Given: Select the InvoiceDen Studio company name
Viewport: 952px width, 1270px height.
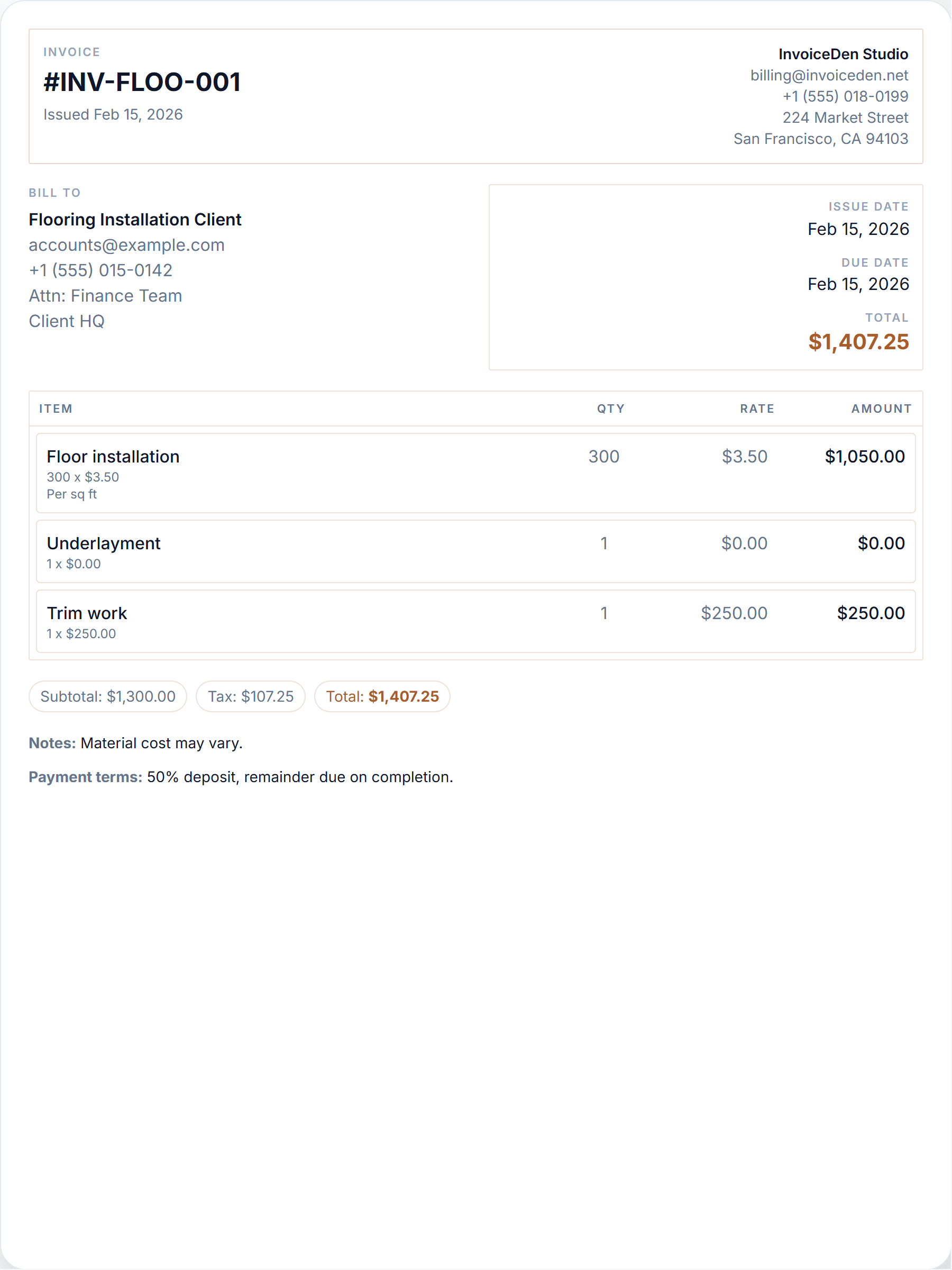Looking at the screenshot, I should [843, 54].
